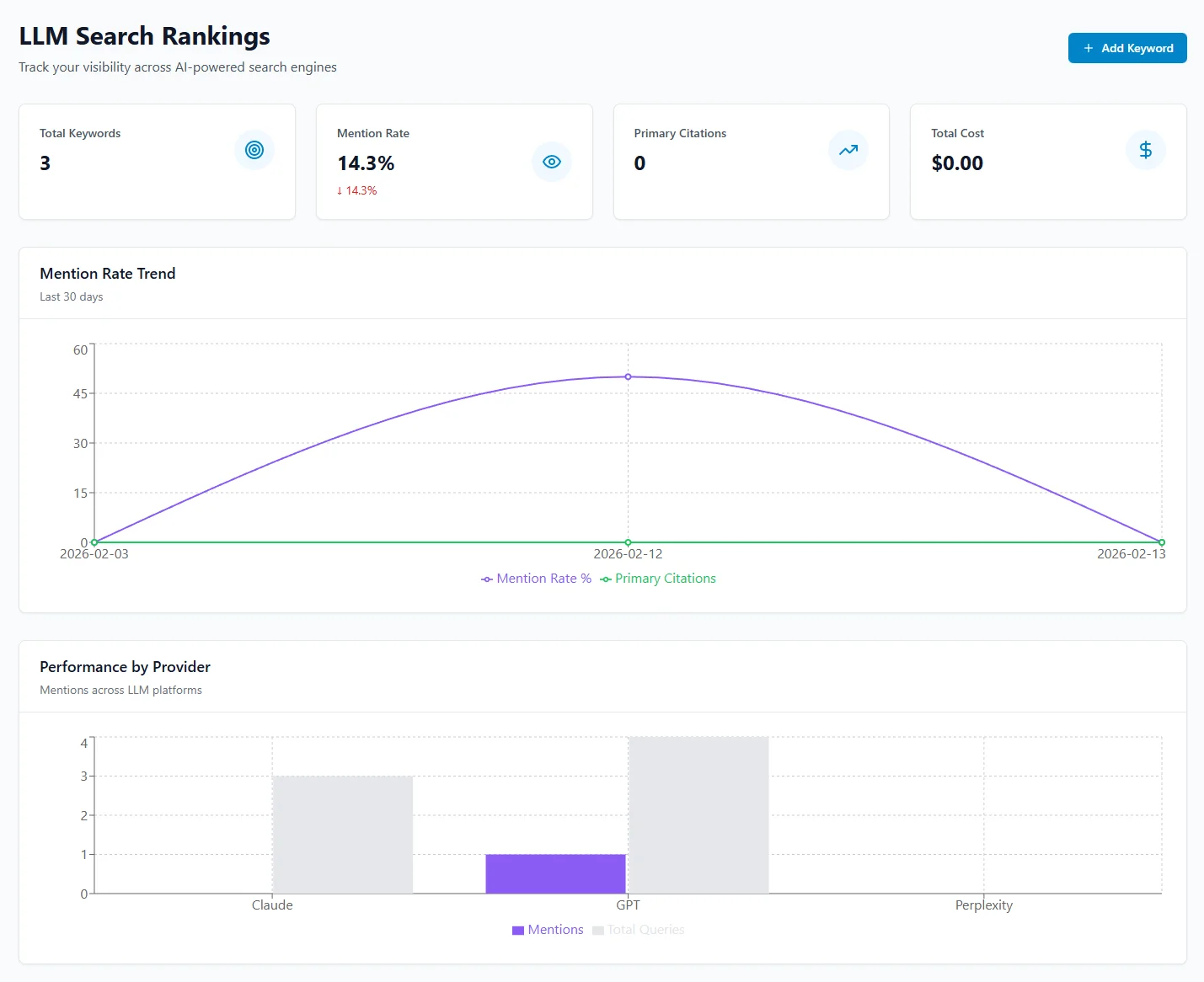Click the $0.00 total cost value
Viewport: 1204px width, 982px height.
[957, 163]
